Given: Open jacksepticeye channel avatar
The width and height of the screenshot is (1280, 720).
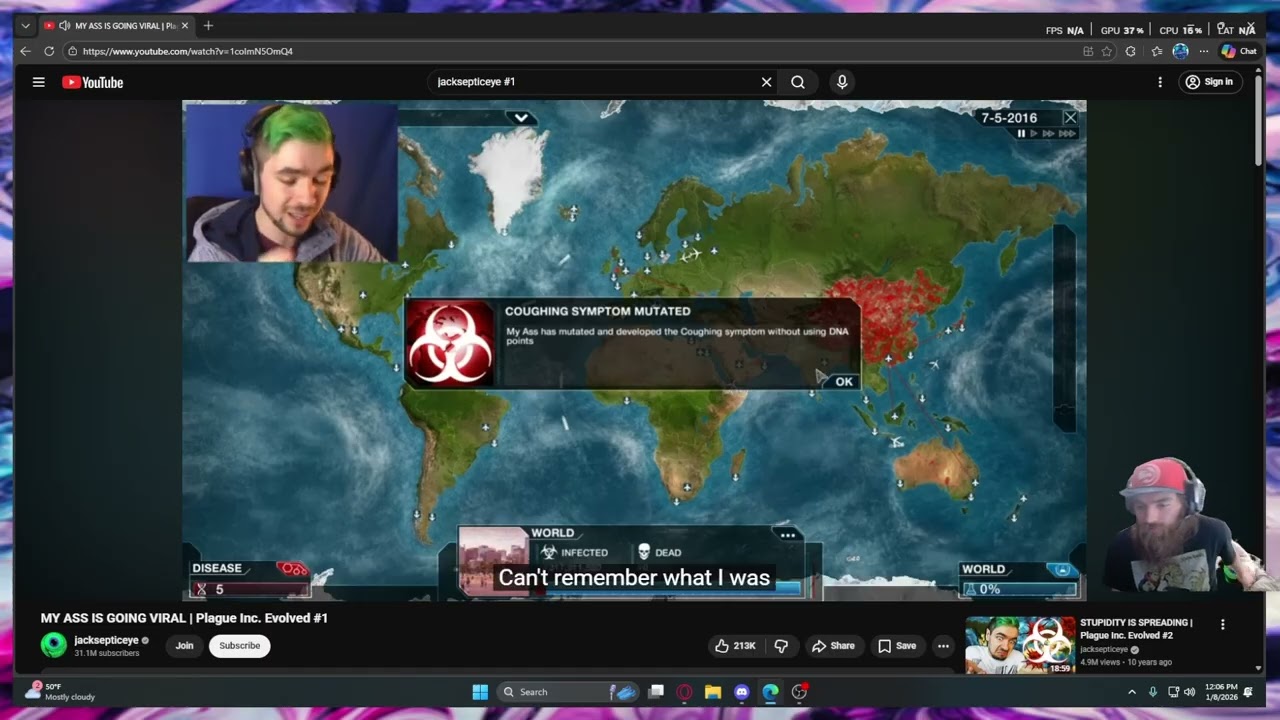Looking at the screenshot, I should (x=54, y=645).
